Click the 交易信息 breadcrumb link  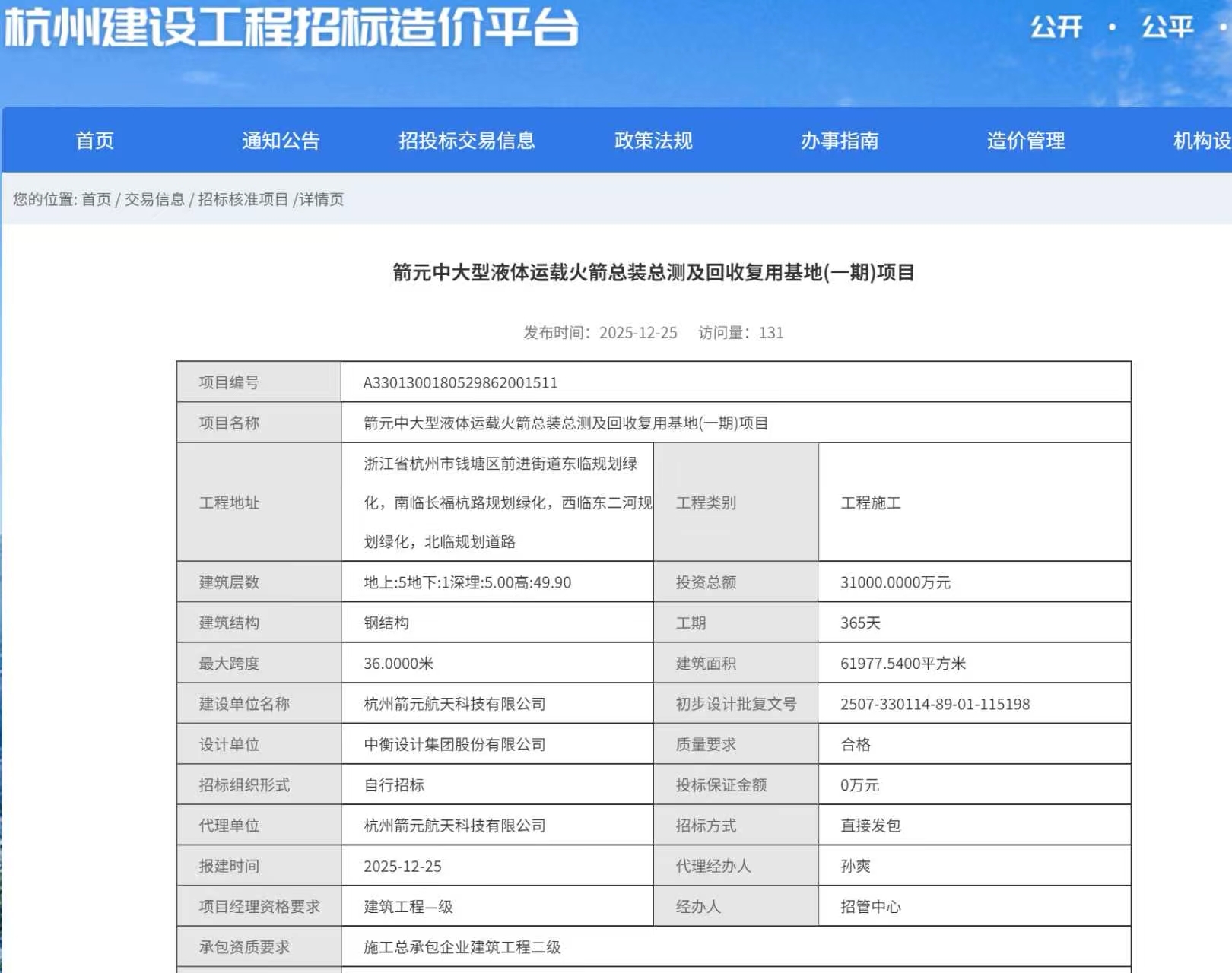pyautogui.click(x=154, y=199)
